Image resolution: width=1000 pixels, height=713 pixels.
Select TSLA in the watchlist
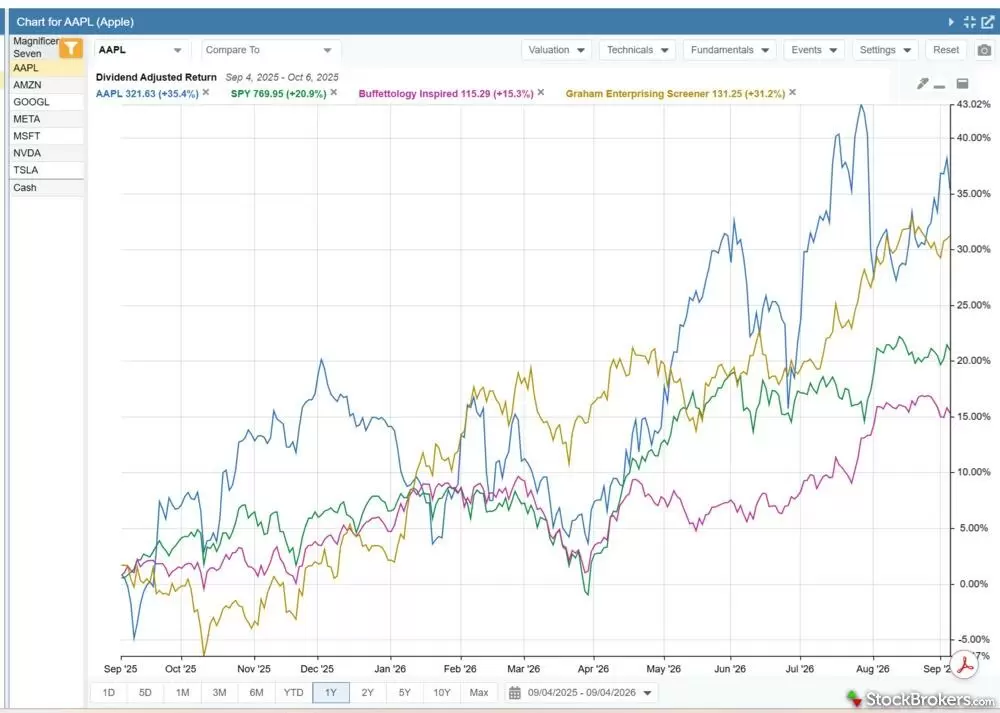click(47, 170)
